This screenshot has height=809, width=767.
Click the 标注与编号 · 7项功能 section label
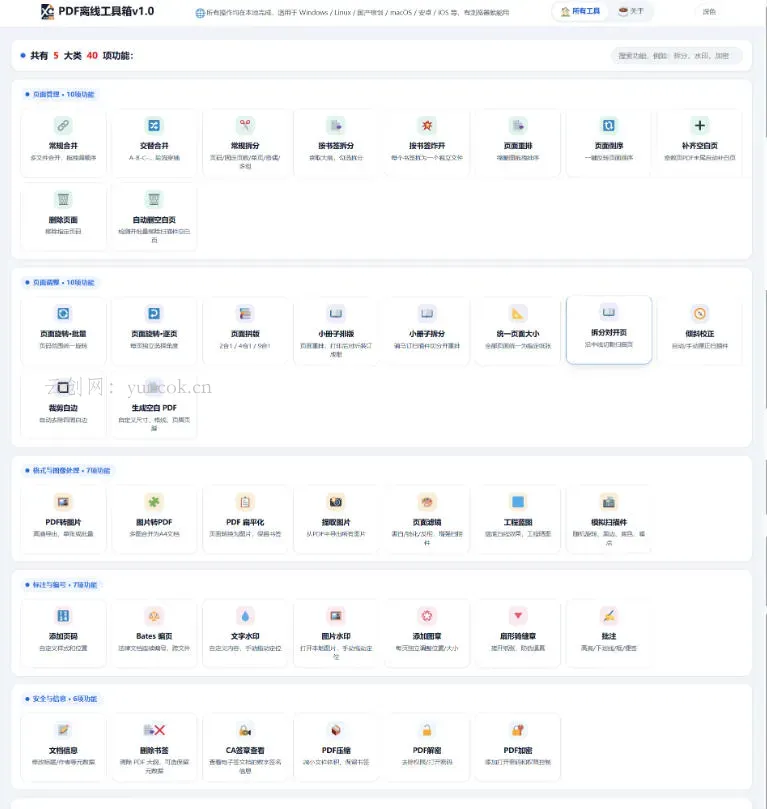[x=61, y=585]
